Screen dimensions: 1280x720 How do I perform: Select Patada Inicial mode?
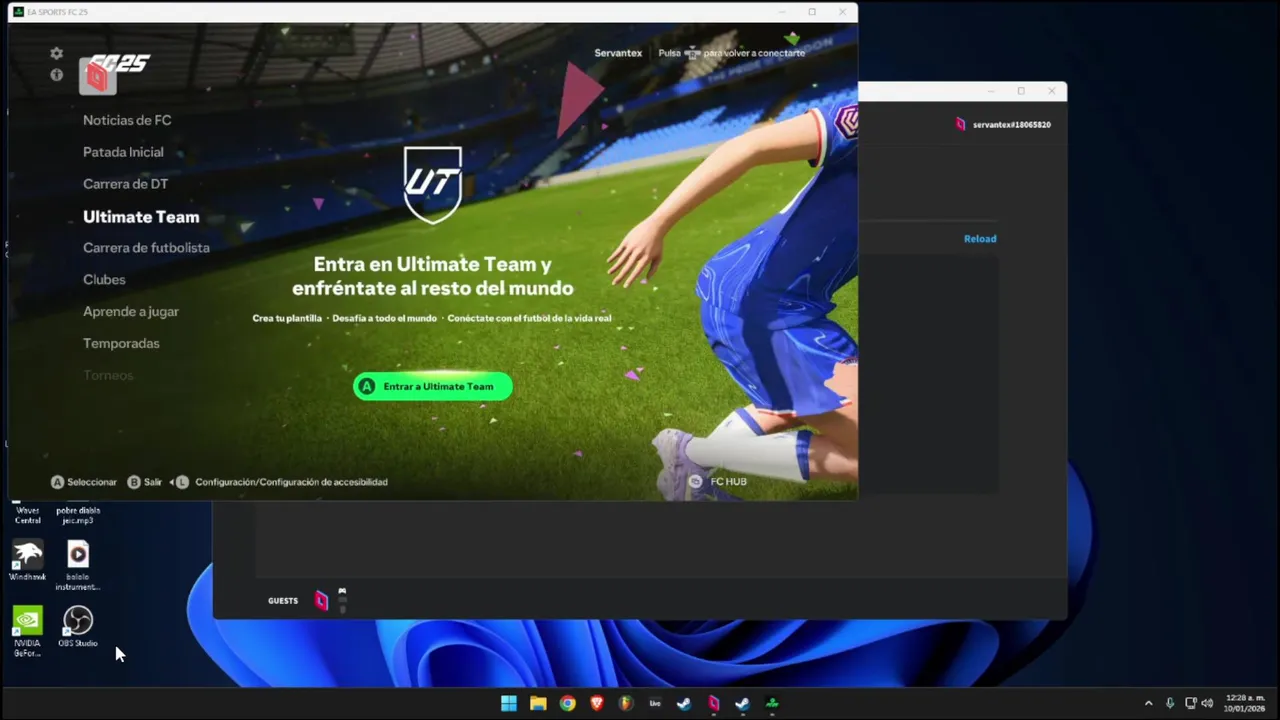click(123, 152)
